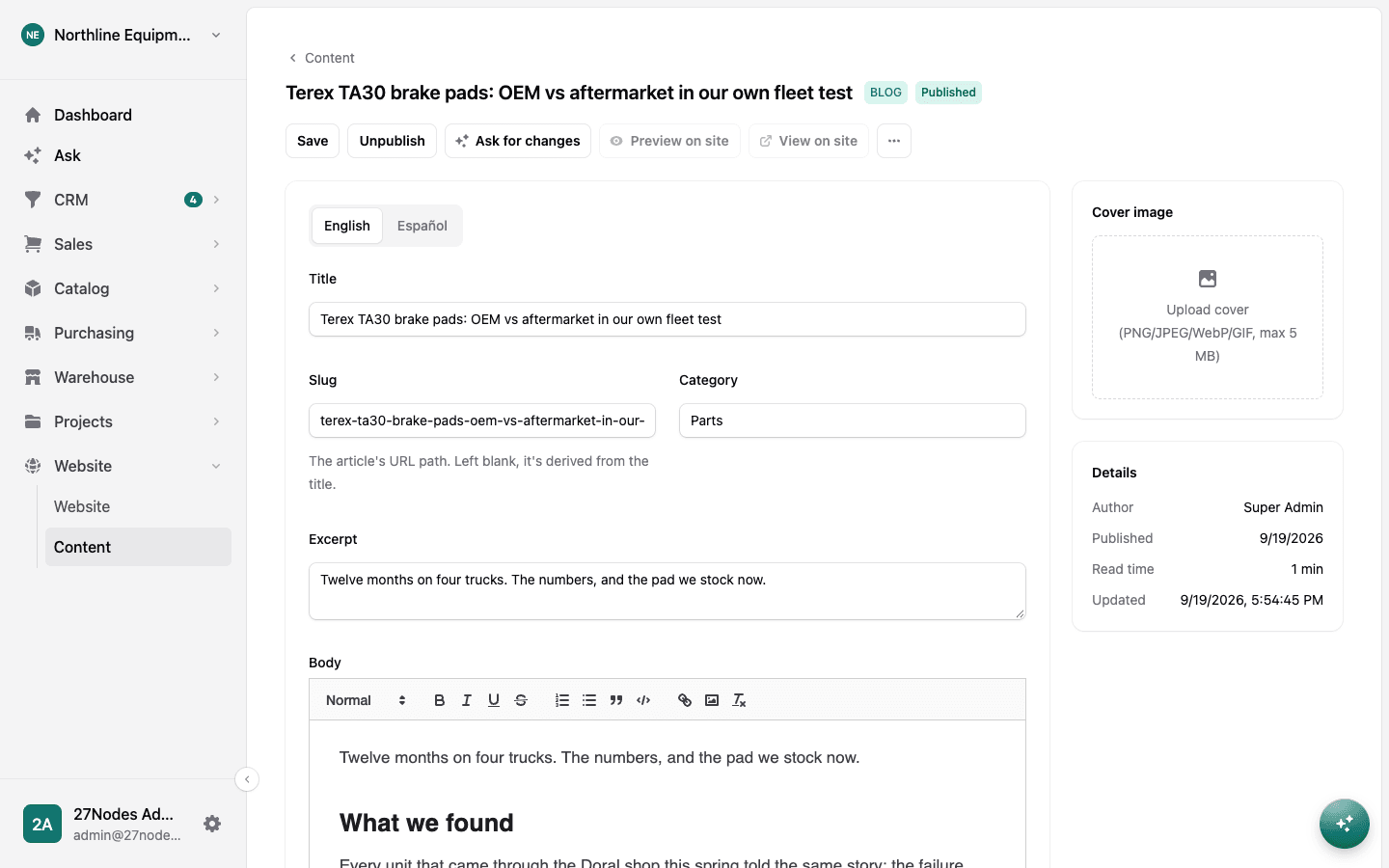
Task: Click the Read time value '1 min'
Action: coord(1307,569)
